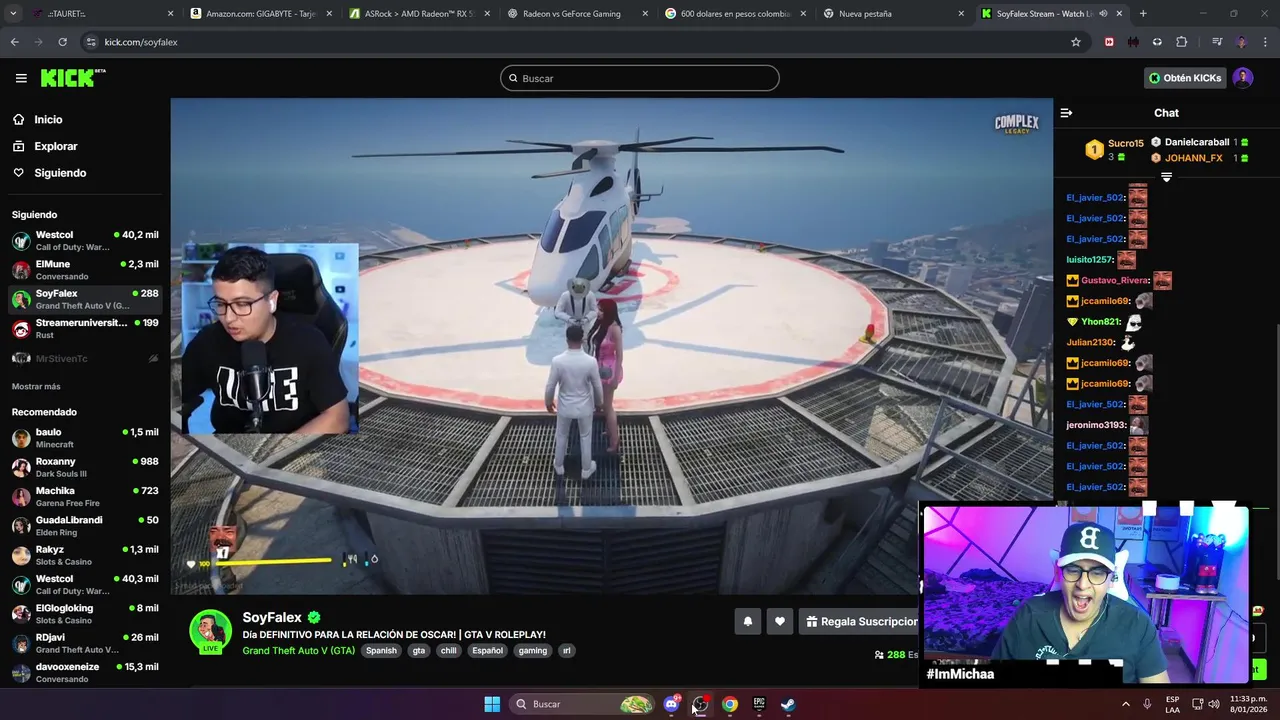
Task: Open Westcol Call of Duty followed channel
Action: (85, 241)
